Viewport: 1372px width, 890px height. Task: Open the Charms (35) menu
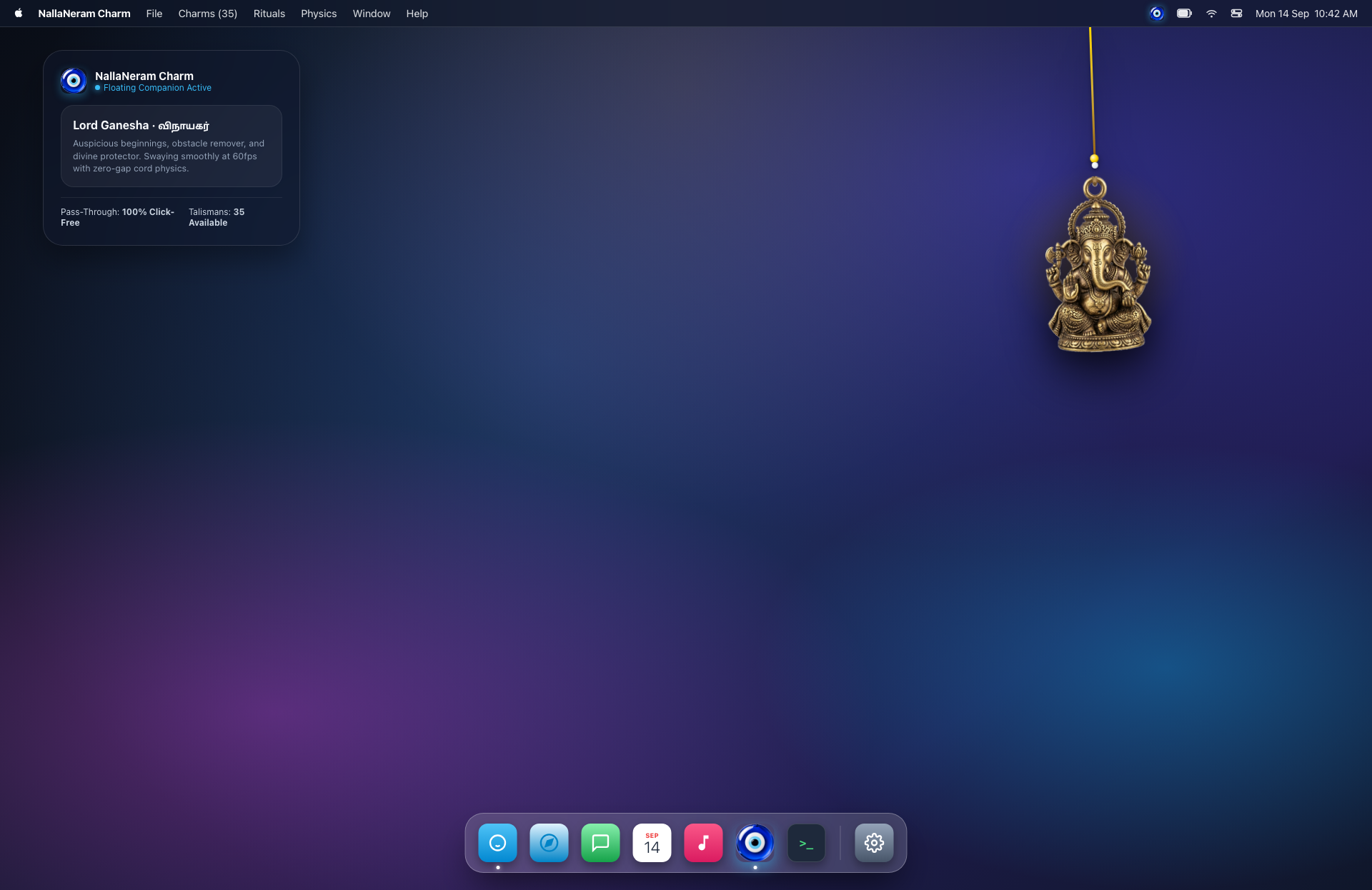click(x=208, y=14)
